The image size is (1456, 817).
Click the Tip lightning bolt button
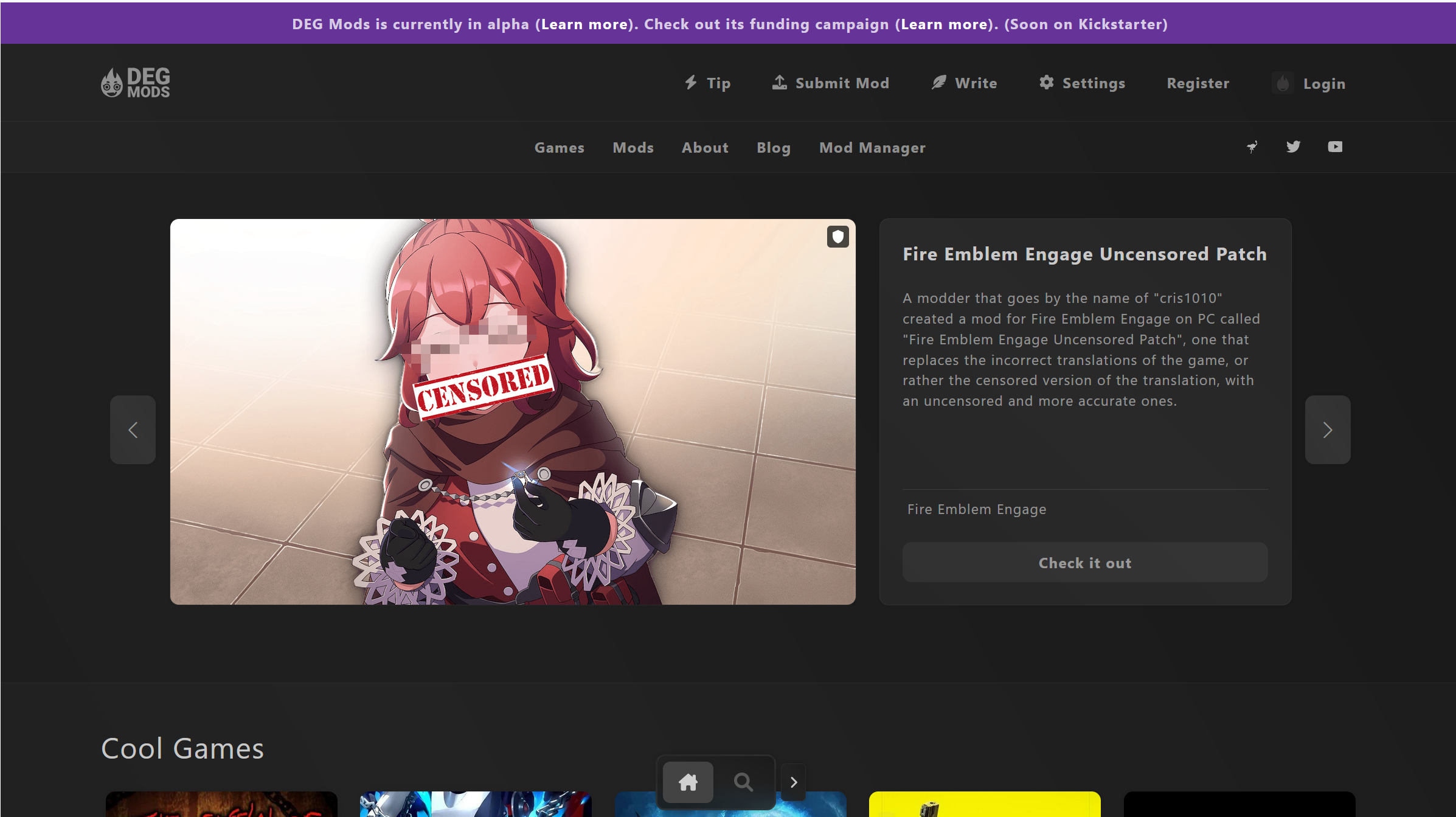pyautogui.click(x=707, y=83)
